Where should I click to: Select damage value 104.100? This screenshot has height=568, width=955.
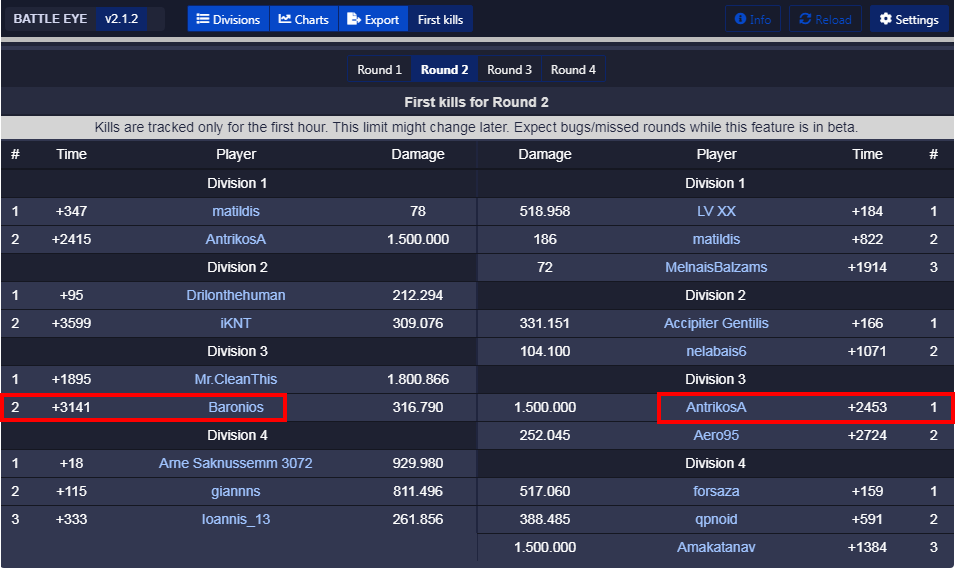[545, 351]
